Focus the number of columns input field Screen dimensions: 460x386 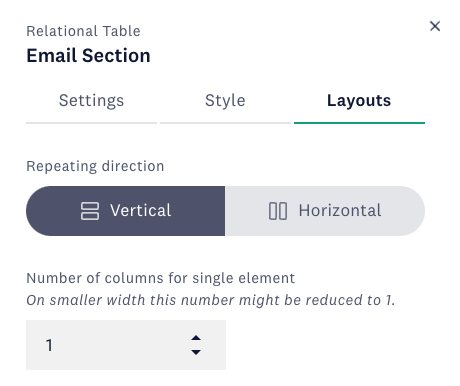(126, 345)
